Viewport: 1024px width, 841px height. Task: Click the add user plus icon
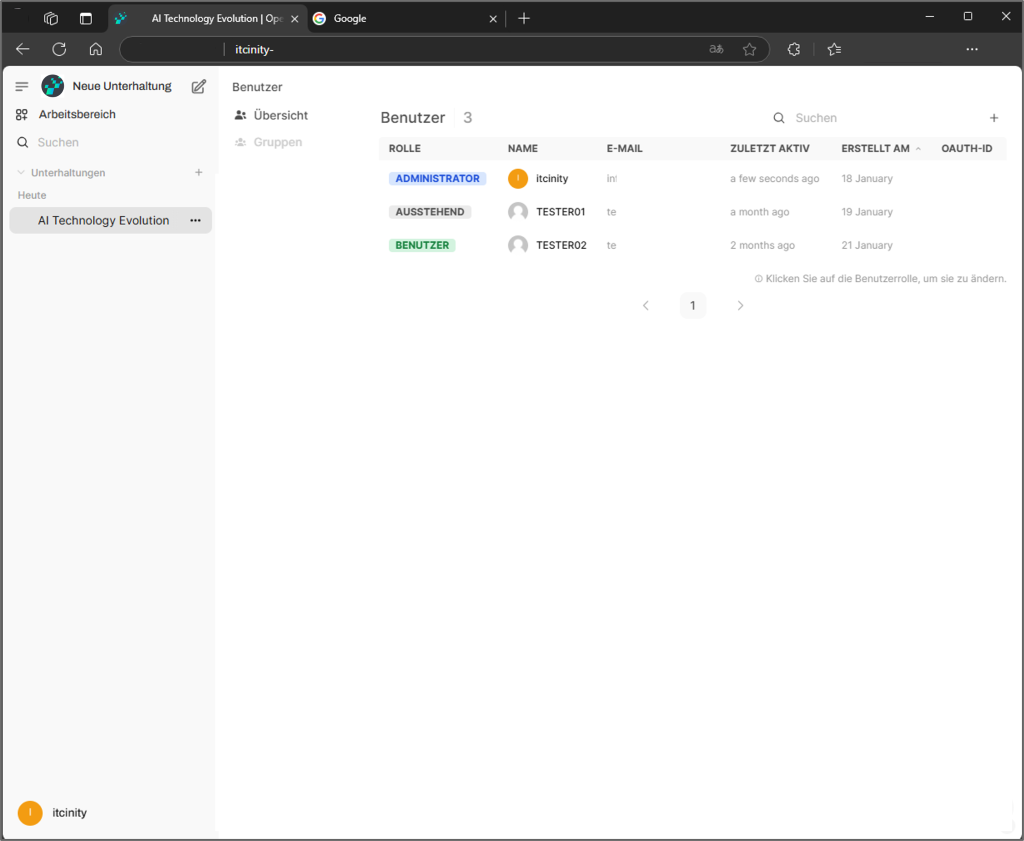coord(993,118)
